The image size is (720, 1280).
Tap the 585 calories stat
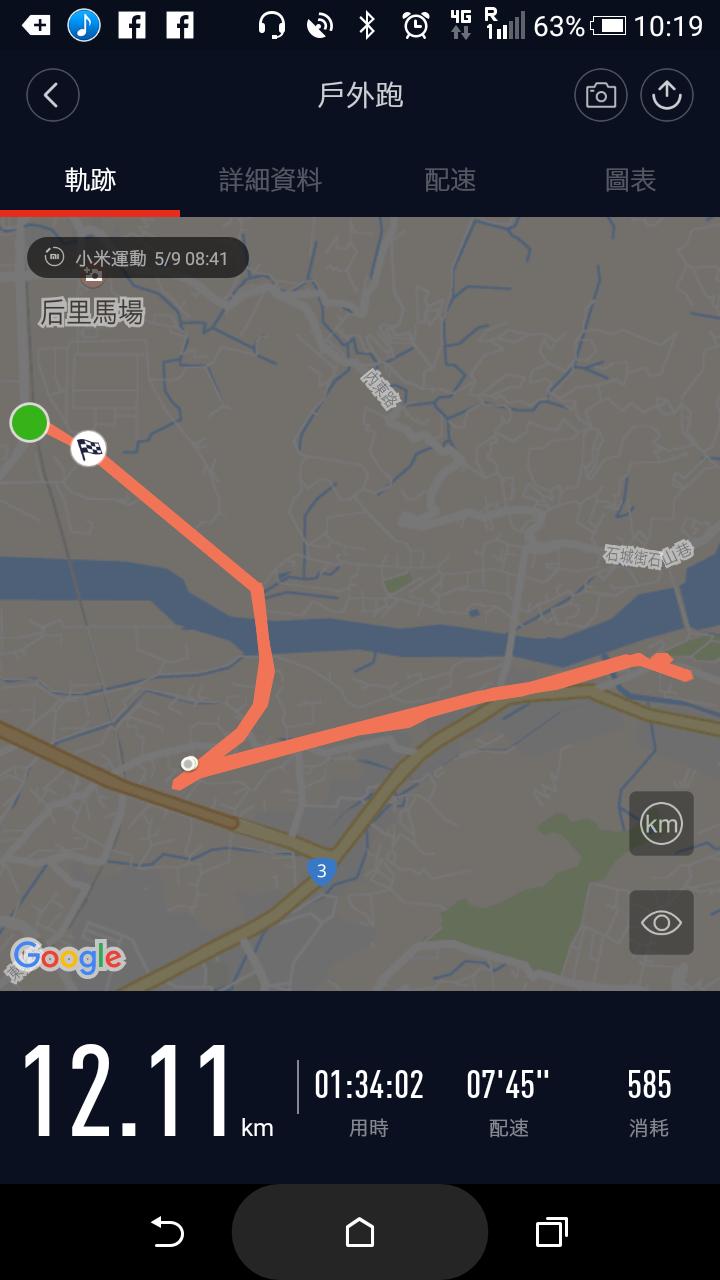pyautogui.click(x=649, y=1101)
